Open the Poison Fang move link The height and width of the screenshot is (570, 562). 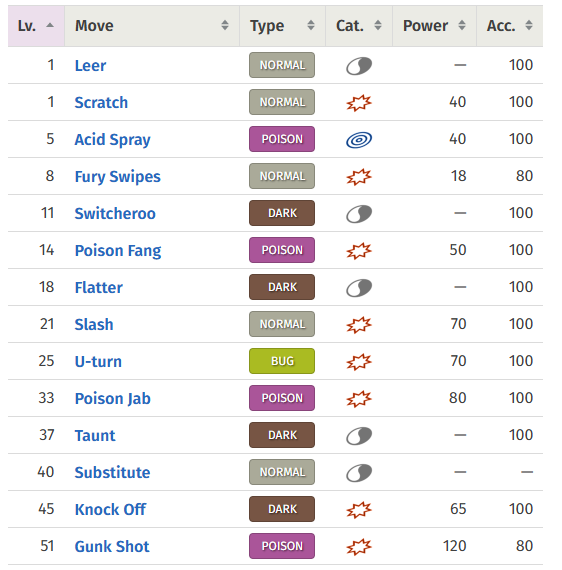[x=118, y=250]
